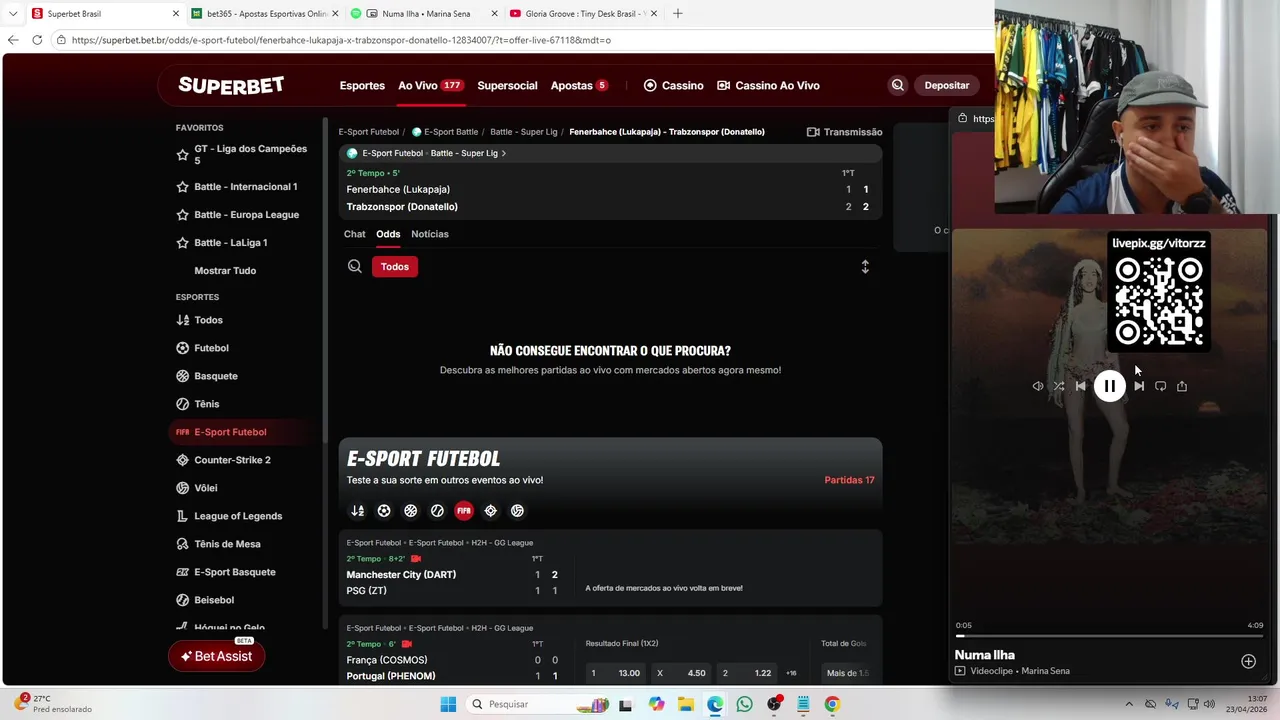Image resolution: width=1280 pixels, height=720 pixels.
Task: Filter live events by tennis ball icon
Action: 437,511
